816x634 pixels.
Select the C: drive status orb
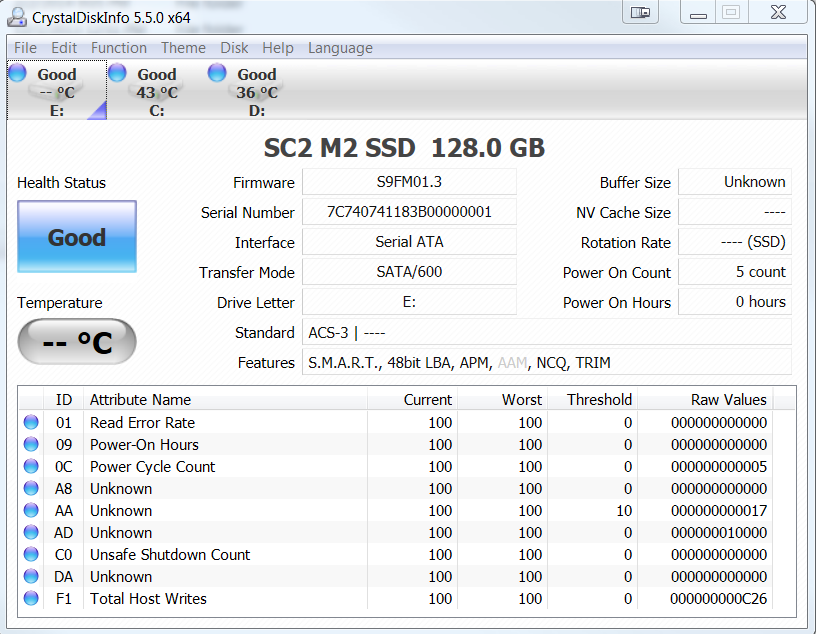click(117, 73)
